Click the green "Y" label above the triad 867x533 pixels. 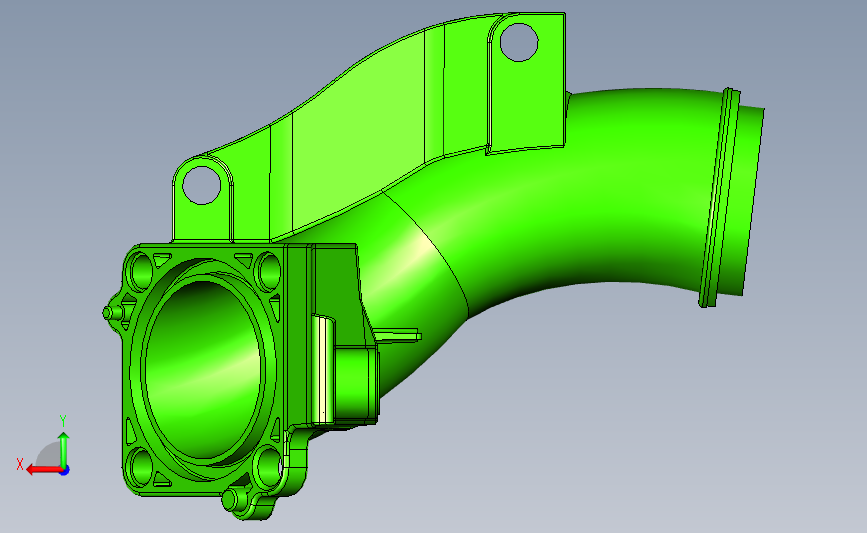point(63,422)
